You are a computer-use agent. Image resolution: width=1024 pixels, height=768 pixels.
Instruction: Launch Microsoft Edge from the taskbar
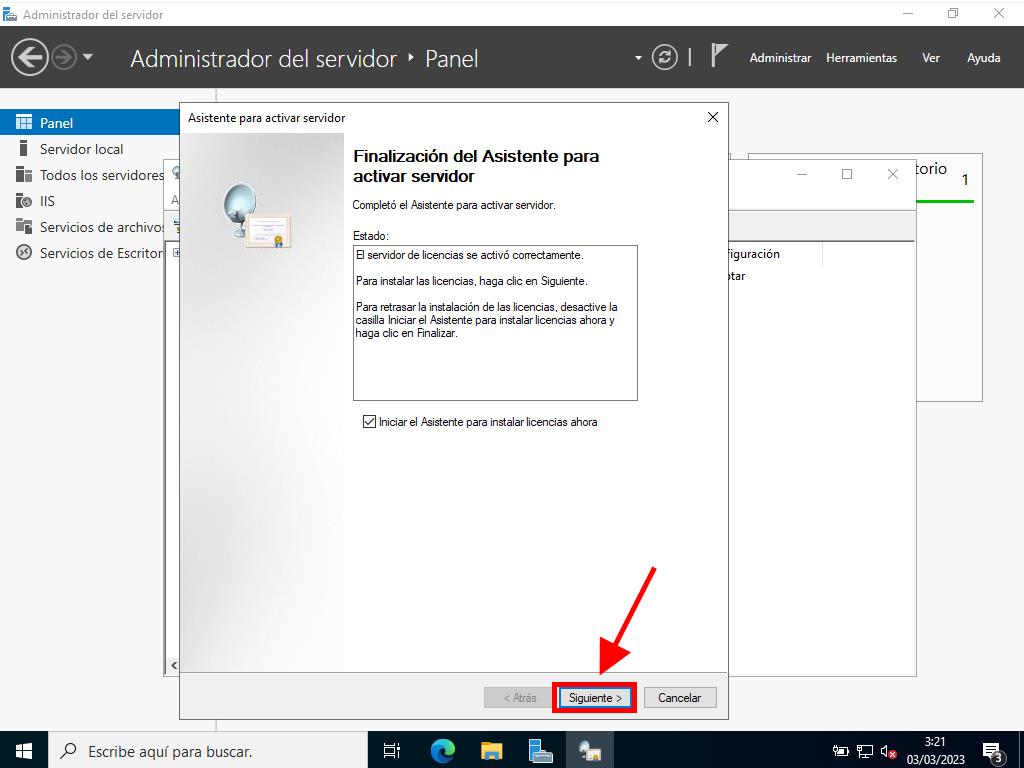coord(442,750)
